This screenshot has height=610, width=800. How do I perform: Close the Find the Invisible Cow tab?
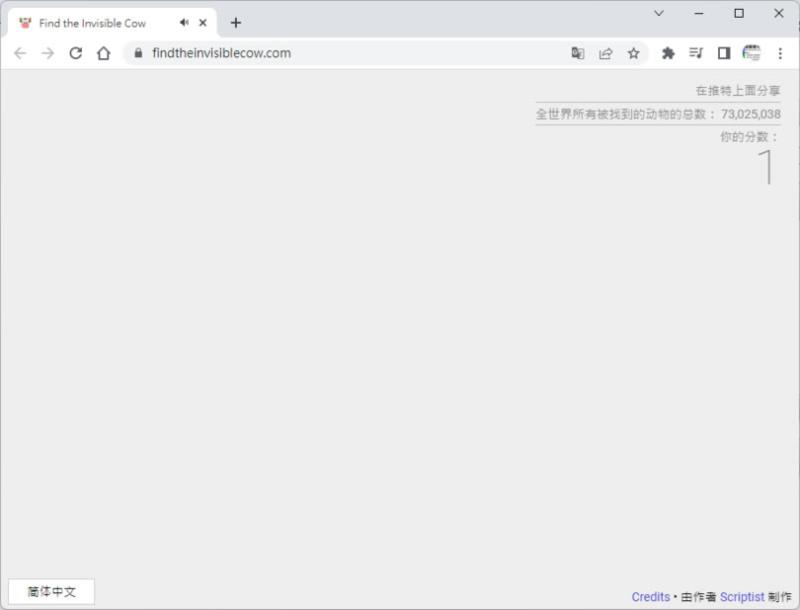pyautogui.click(x=203, y=22)
